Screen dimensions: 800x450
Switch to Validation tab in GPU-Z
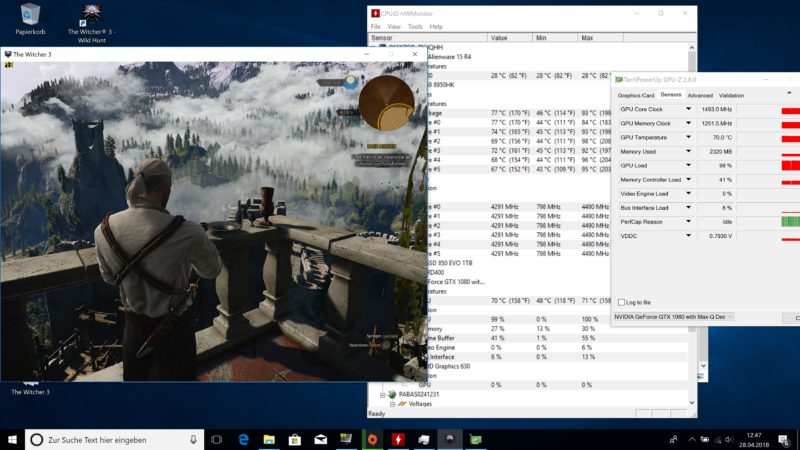pyautogui.click(x=731, y=95)
